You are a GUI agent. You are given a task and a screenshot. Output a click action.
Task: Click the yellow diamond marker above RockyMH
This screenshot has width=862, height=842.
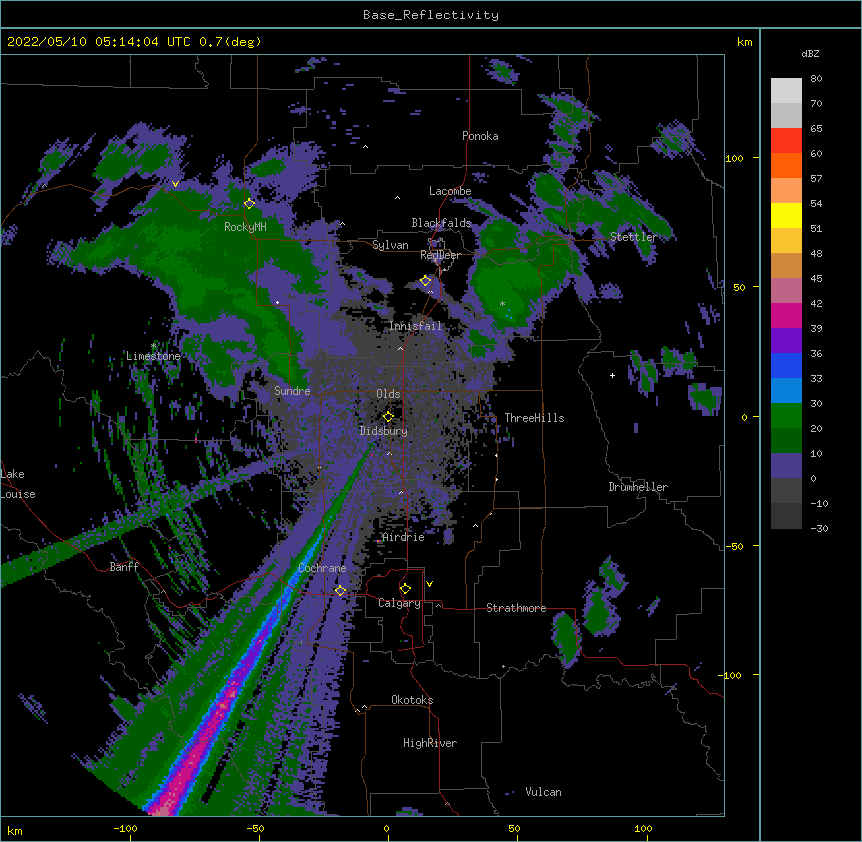pyautogui.click(x=249, y=203)
